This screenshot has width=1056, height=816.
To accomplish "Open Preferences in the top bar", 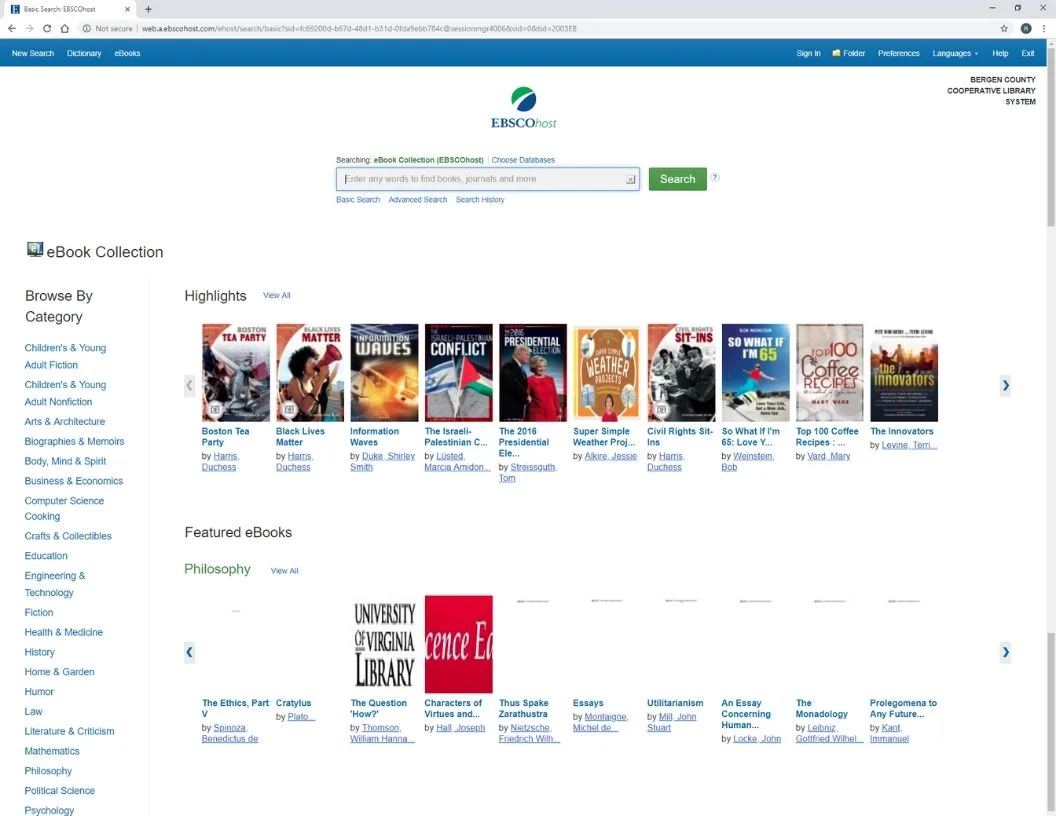I will (x=898, y=53).
